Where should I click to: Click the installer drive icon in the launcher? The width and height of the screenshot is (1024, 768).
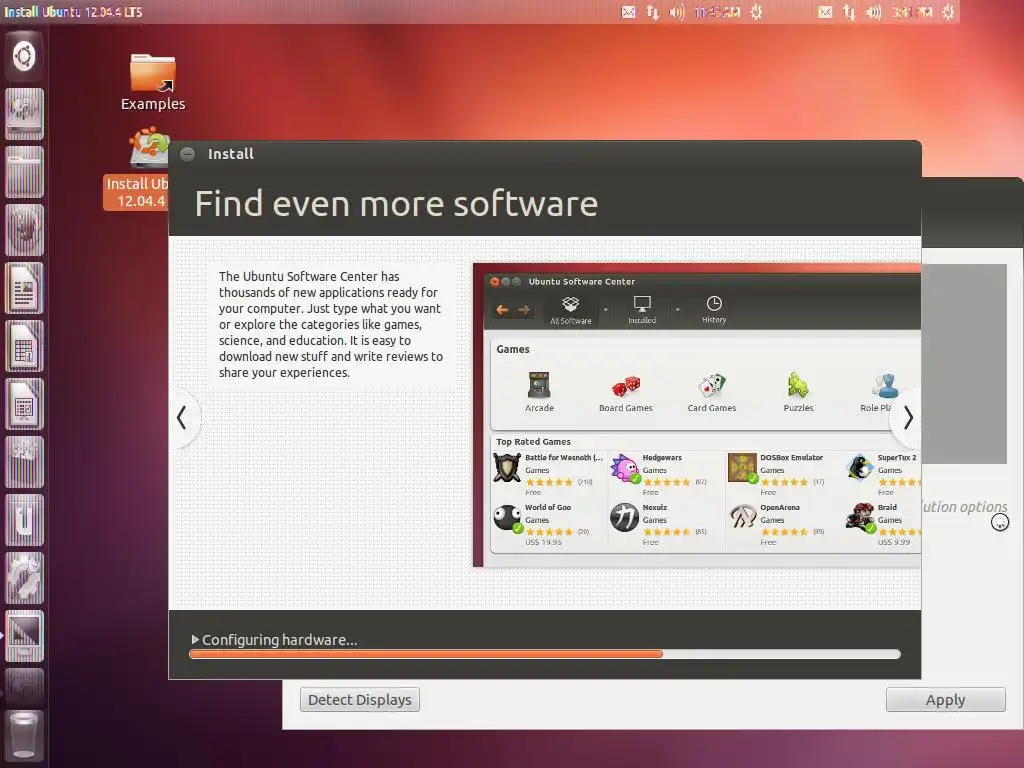[24, 114]
